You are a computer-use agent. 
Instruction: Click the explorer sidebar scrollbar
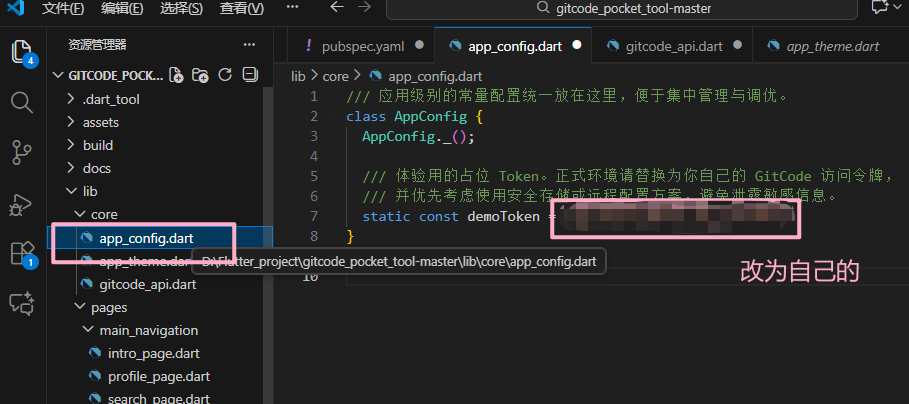[x=268, y=245]
